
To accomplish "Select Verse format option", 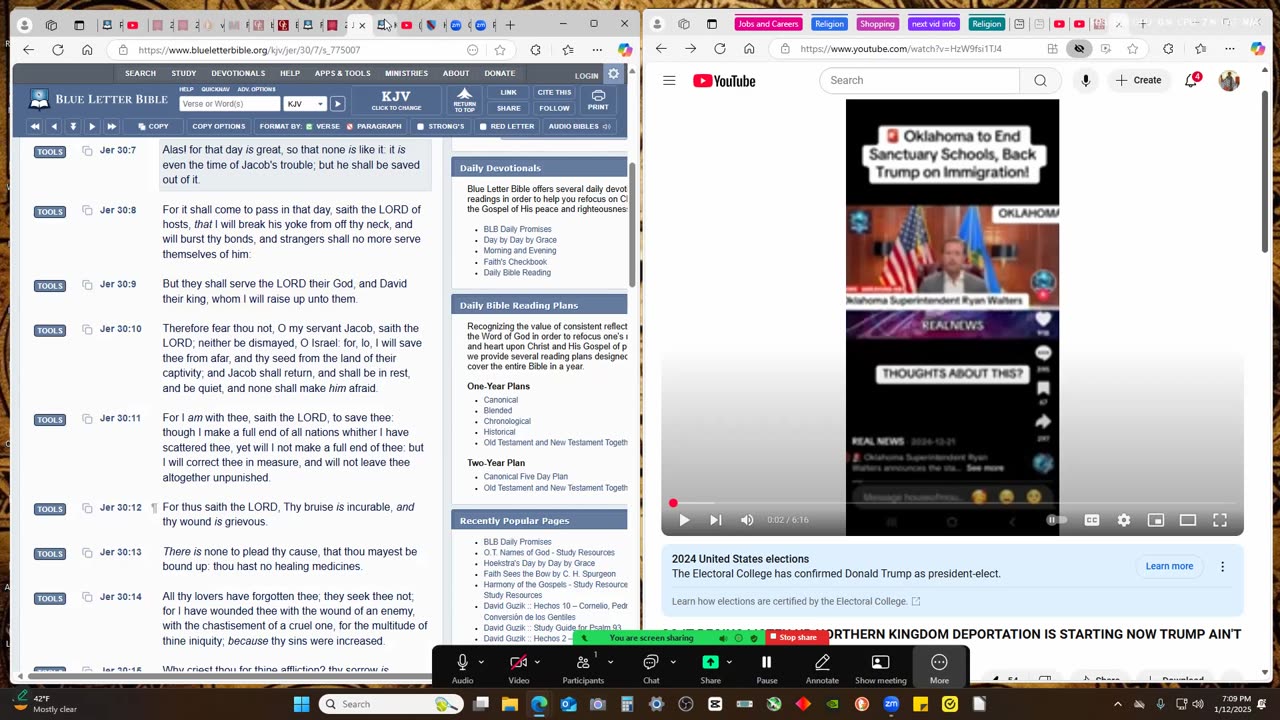I will [322, 127].
